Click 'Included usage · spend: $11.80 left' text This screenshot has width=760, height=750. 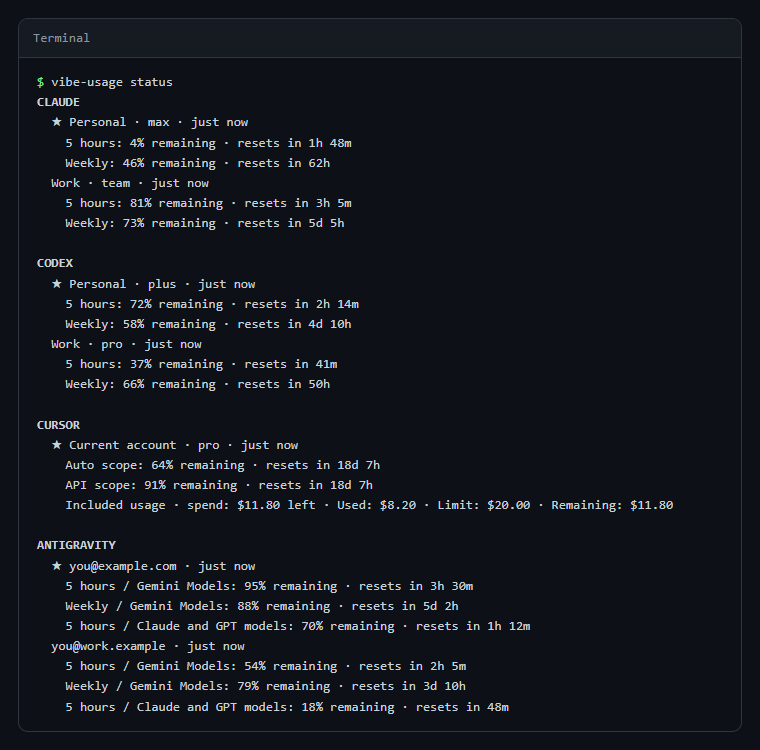(190, 505)
